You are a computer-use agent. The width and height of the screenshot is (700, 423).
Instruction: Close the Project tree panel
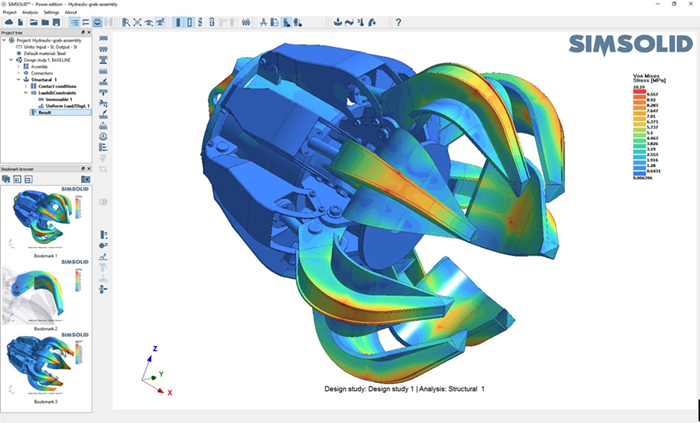tap(89, 33)
